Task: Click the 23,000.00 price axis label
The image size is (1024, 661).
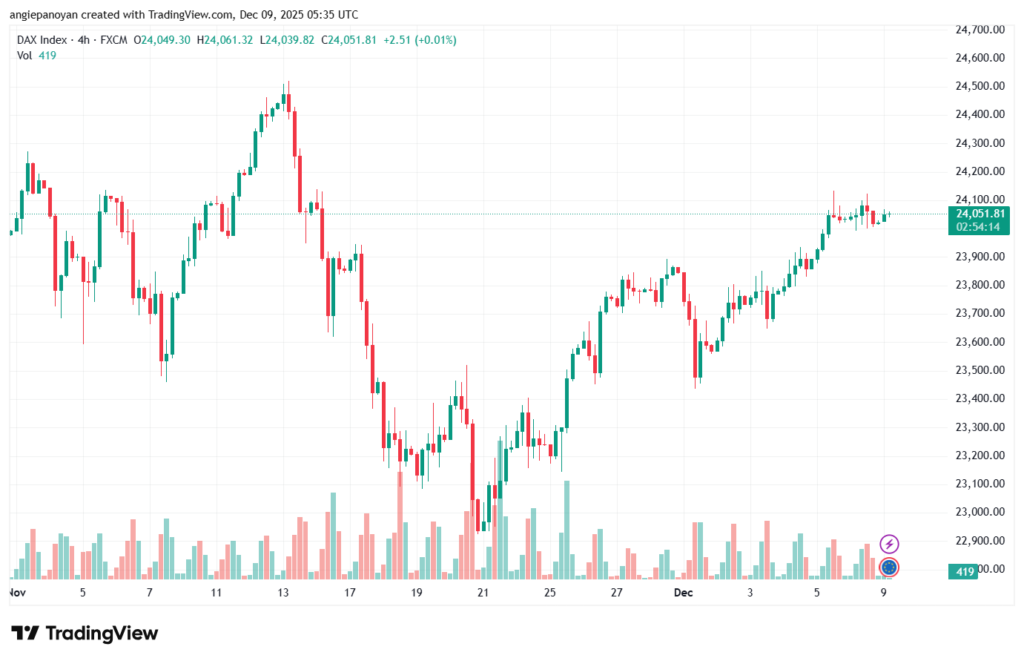Action: pyautogui.click(x=979, y=512)
